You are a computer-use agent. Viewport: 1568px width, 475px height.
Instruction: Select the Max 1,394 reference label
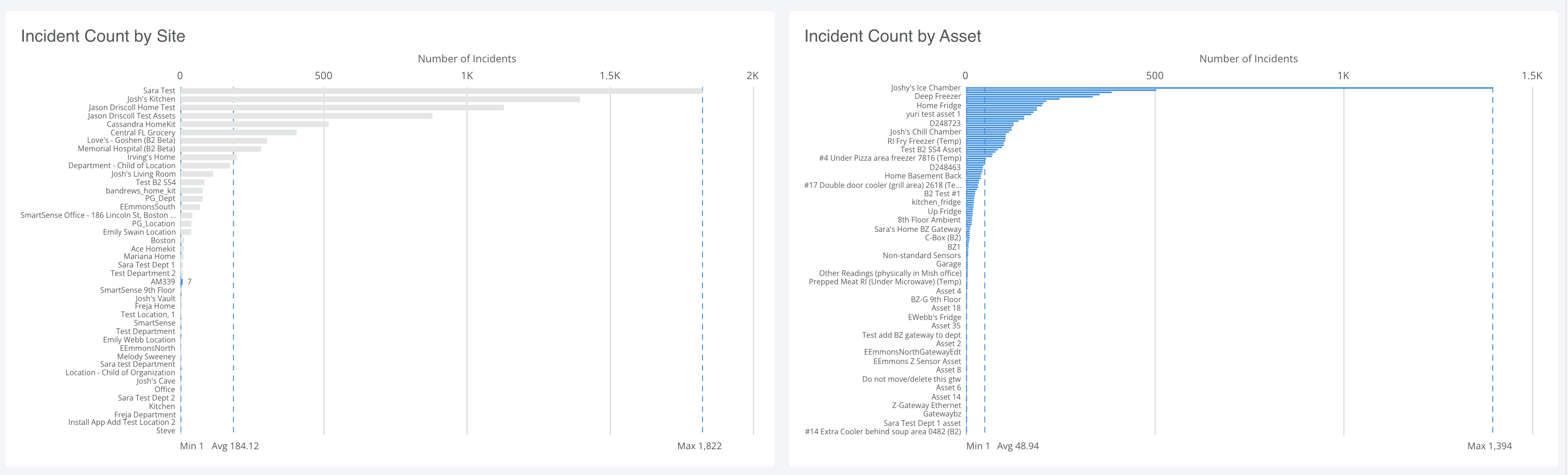[1489, 446]
